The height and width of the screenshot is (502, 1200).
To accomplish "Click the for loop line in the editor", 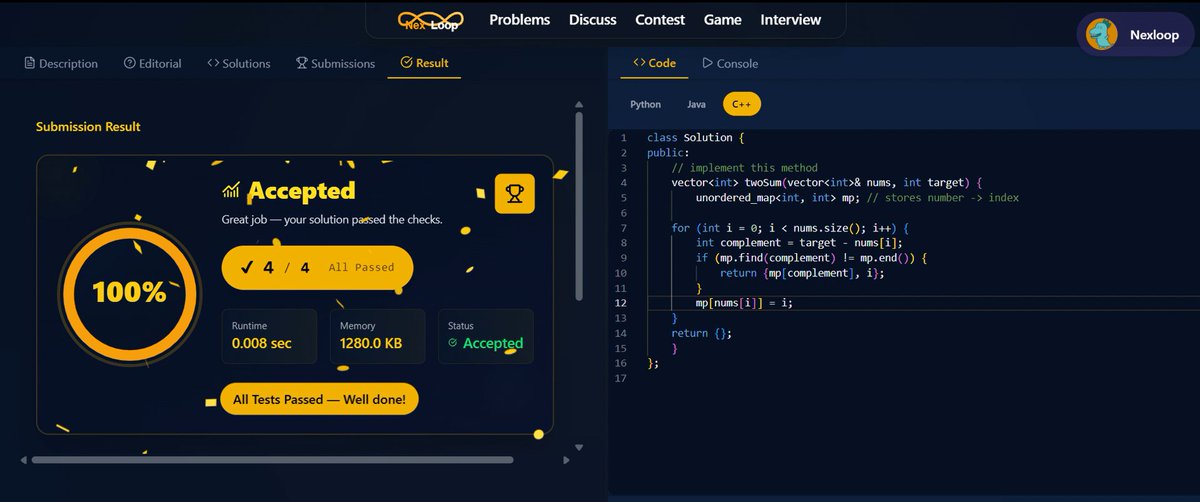I will 790,228.
